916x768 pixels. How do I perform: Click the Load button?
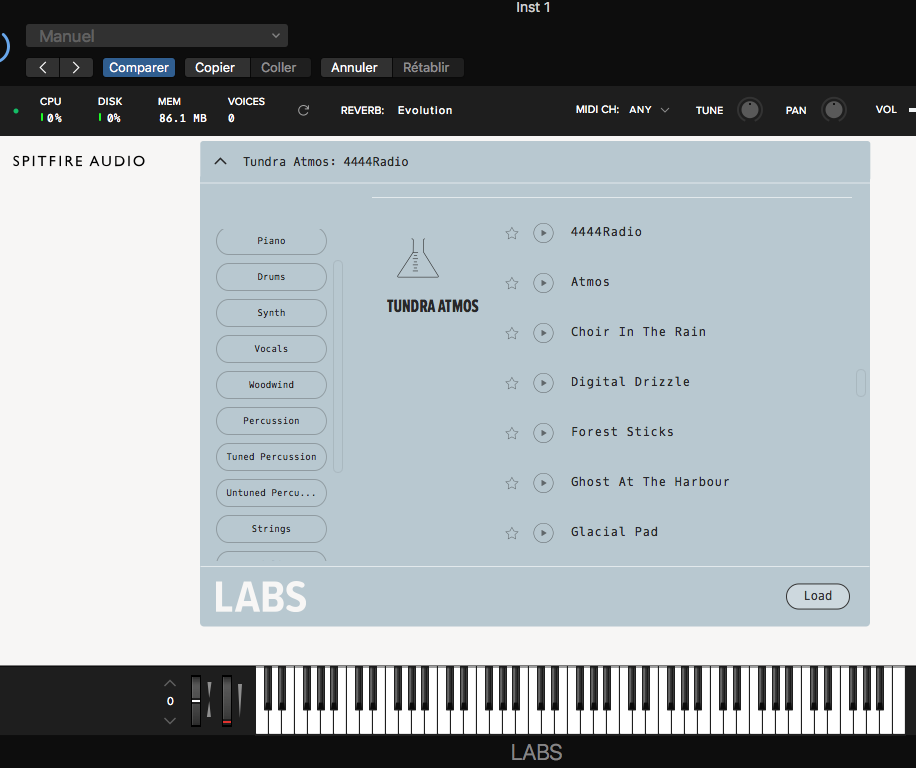(x=817, y=596)
